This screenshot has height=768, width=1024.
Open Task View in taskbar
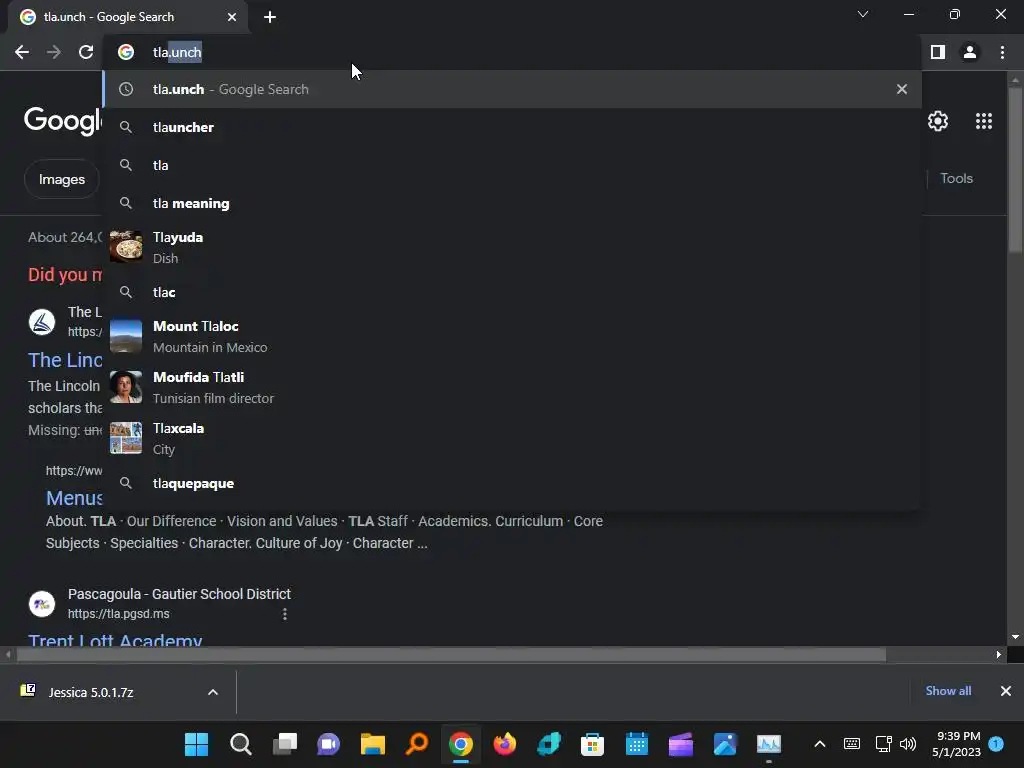tap(285, 744)
